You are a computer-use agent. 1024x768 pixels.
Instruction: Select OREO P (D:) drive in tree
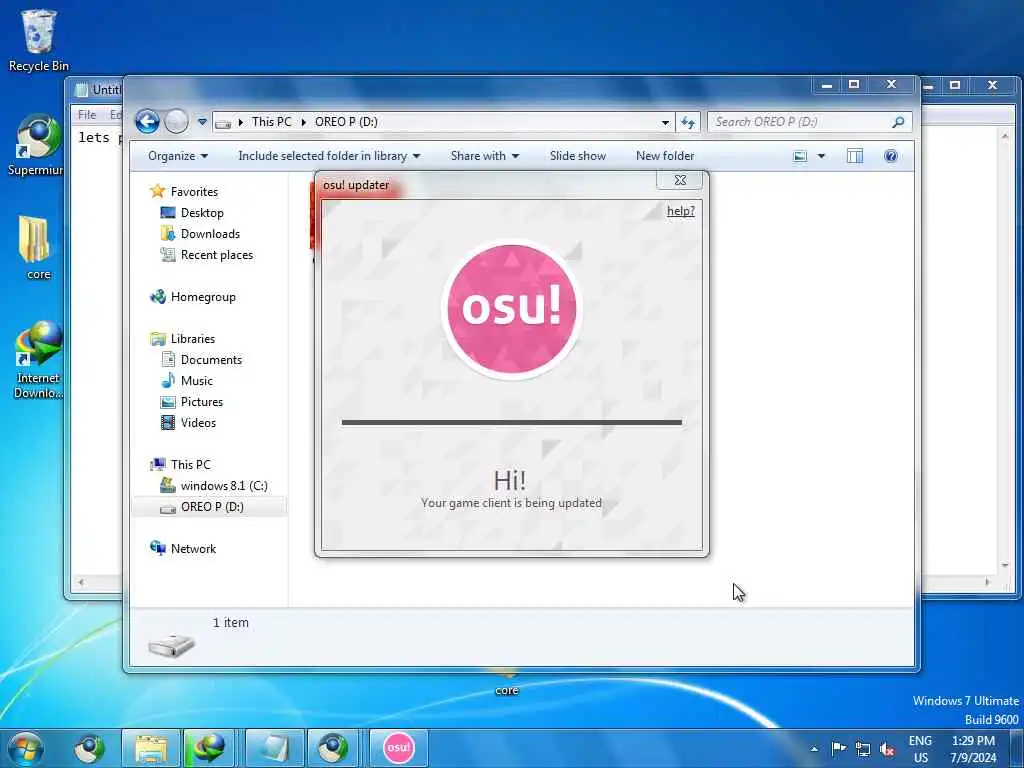pos(212,507)
